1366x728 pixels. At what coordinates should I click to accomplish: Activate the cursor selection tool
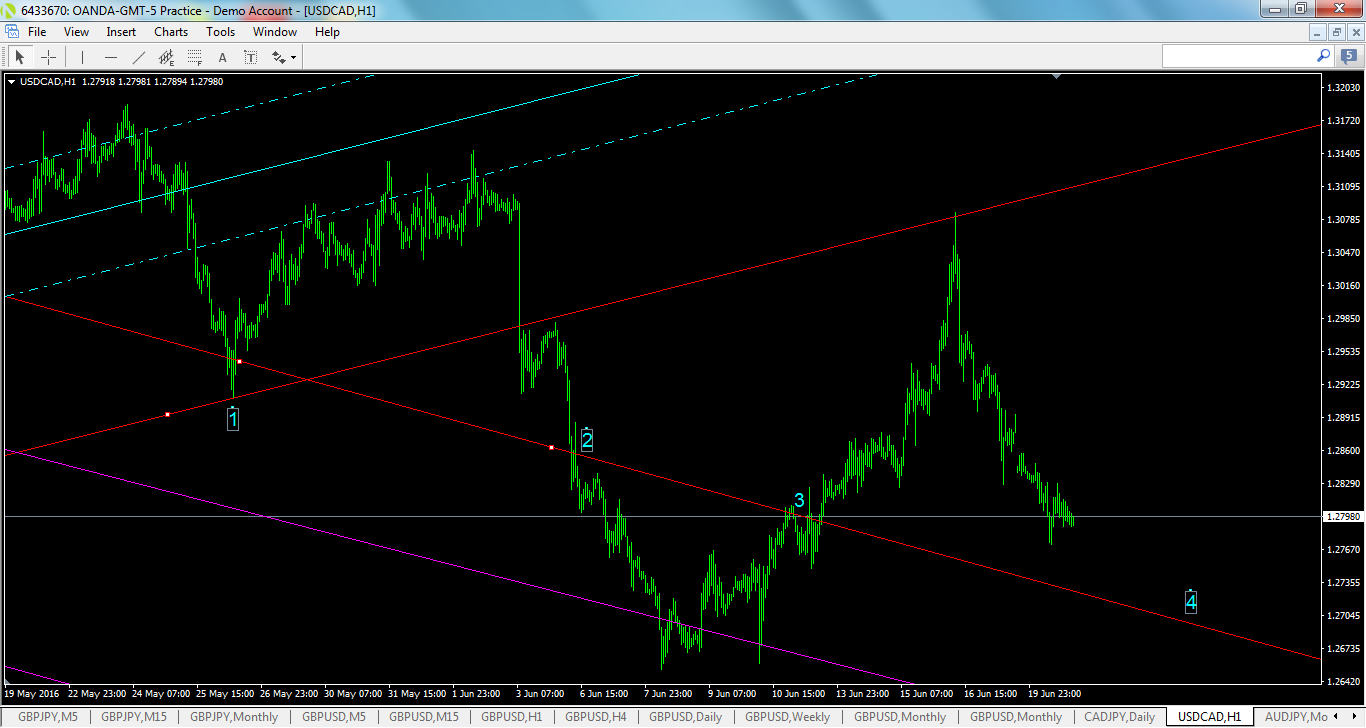click(x=20, y=57)
